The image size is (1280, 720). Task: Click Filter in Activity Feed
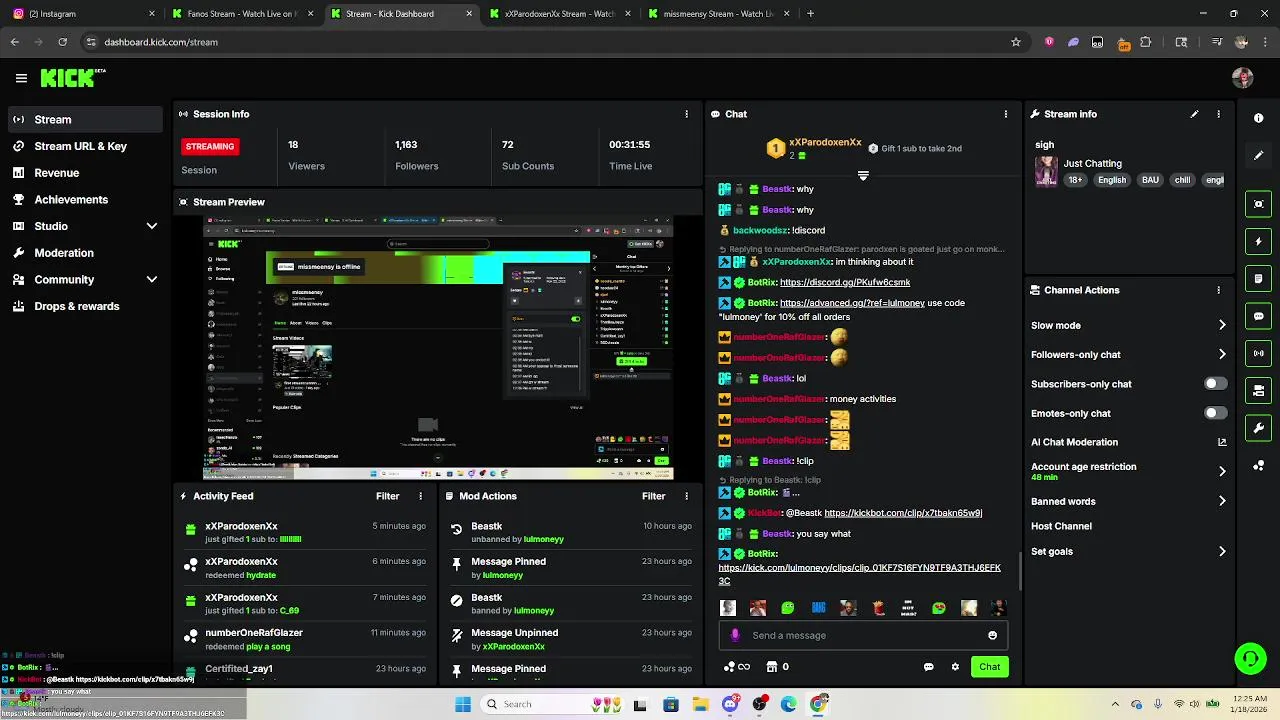click(x=387, y=496)
